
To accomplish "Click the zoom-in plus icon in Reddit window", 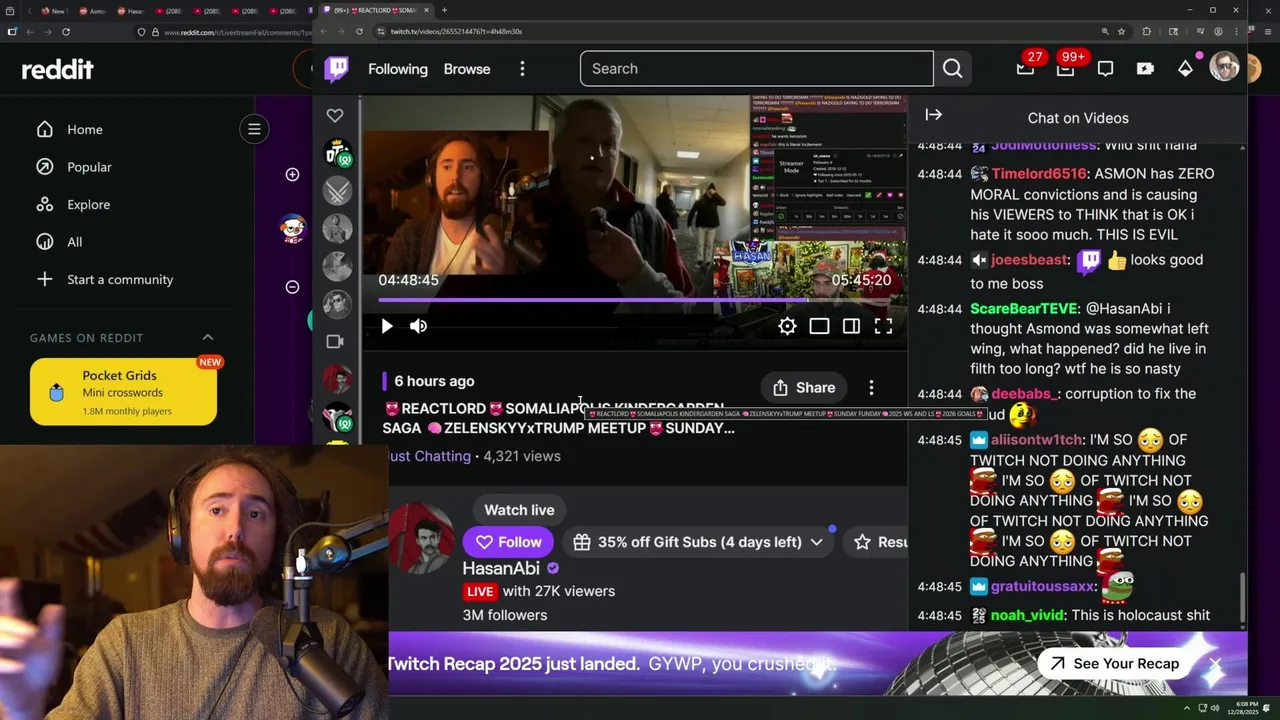I will click(x=292, y=174).
